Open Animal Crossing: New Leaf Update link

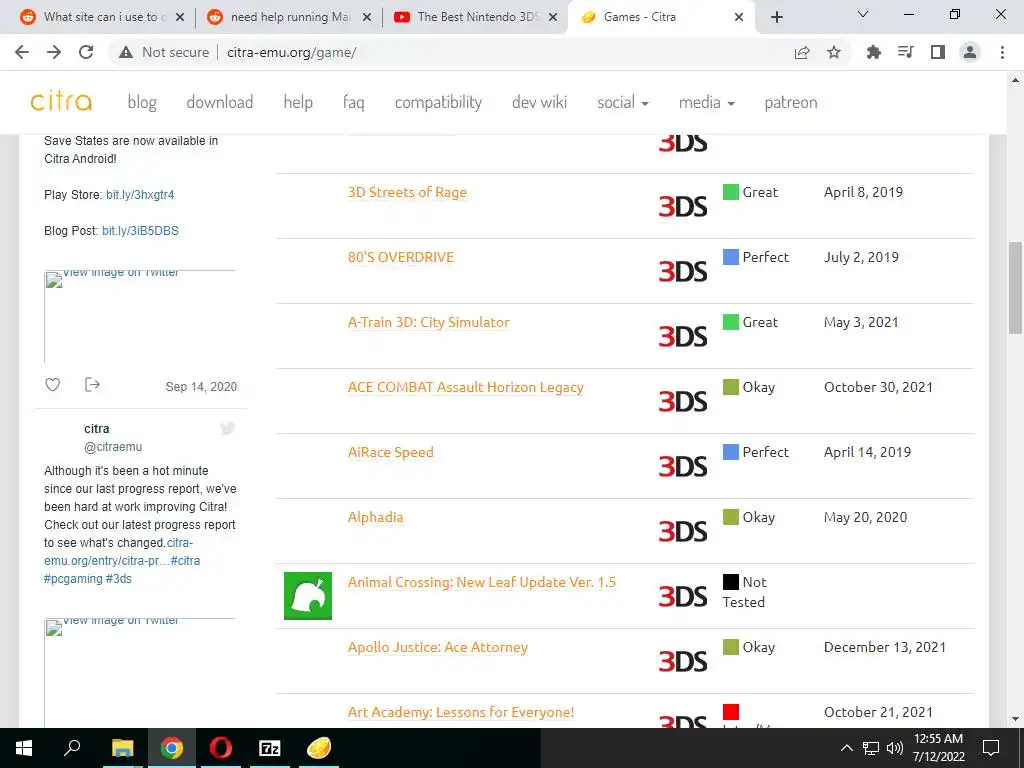tap(481, 582)
